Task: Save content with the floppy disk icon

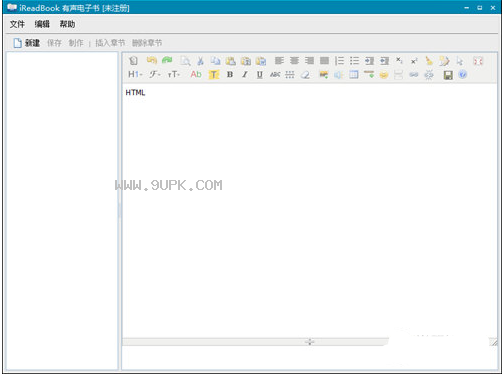Action: [x=448, y=75]
